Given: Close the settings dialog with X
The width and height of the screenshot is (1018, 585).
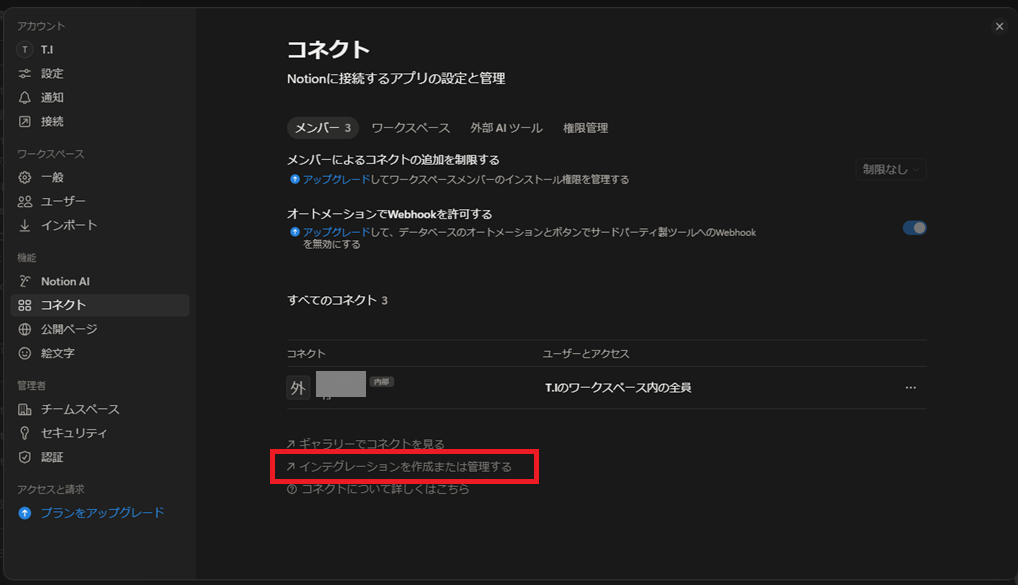Looking at the screenshot, I should point(998,27).
